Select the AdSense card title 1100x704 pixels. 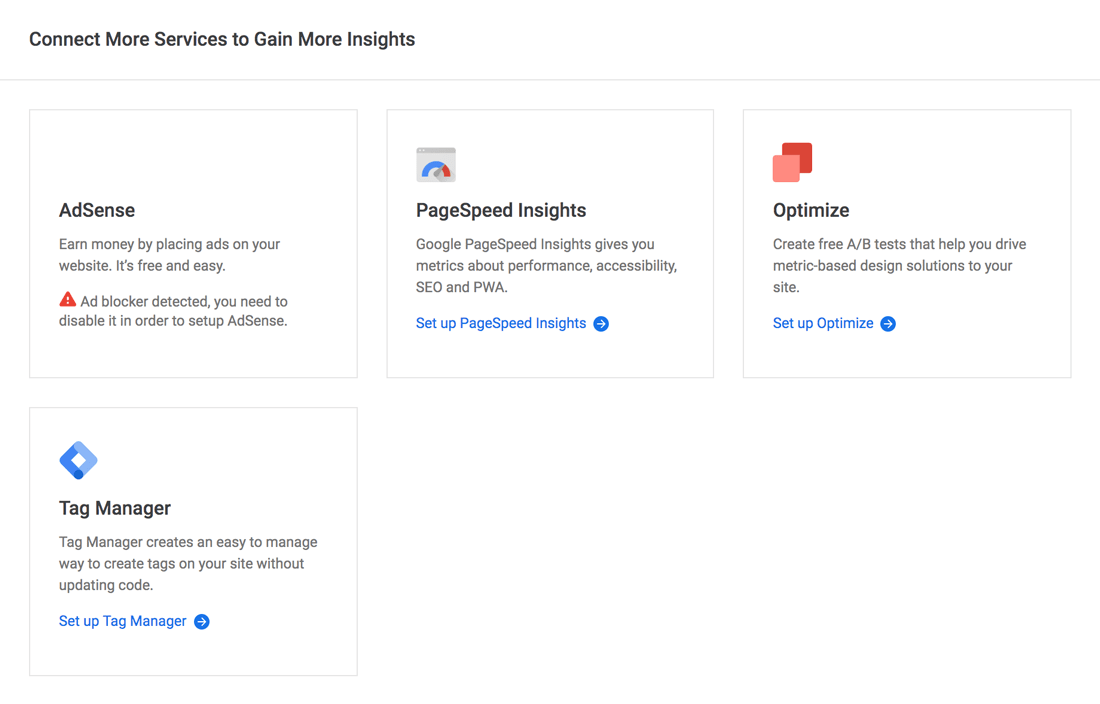click(97, 210)
